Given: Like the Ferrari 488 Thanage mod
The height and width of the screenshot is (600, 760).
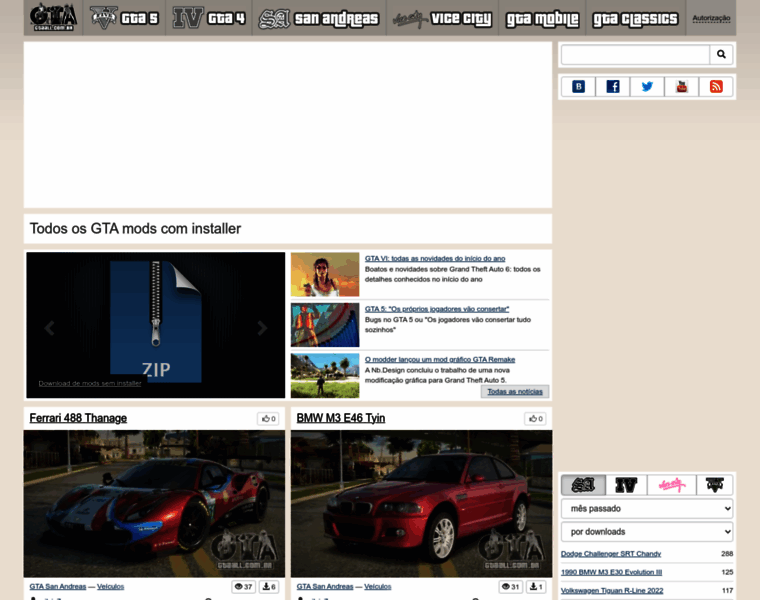Looking at the screenshot, I should click(268, 419).
